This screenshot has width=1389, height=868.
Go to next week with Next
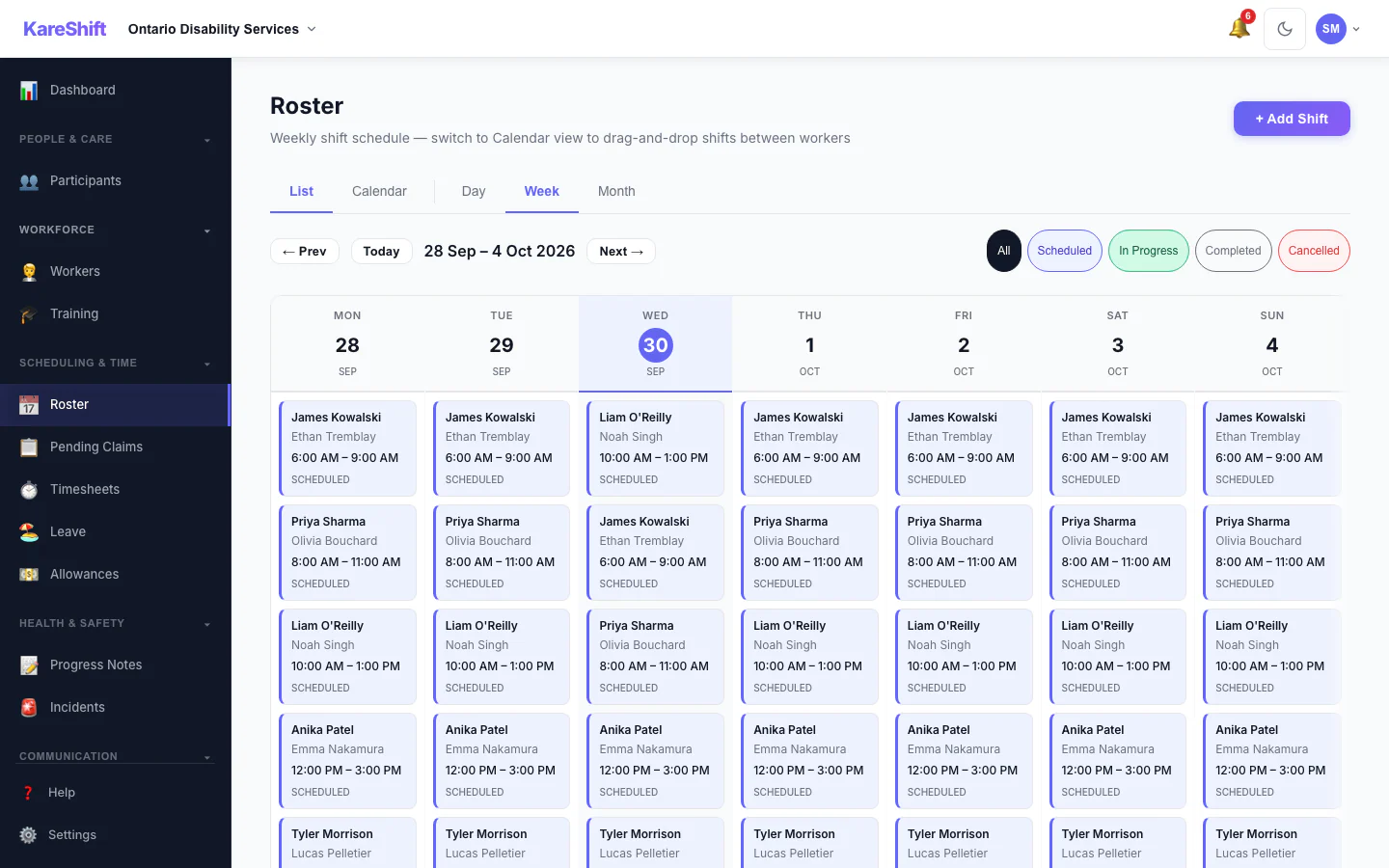coord(621,252)
